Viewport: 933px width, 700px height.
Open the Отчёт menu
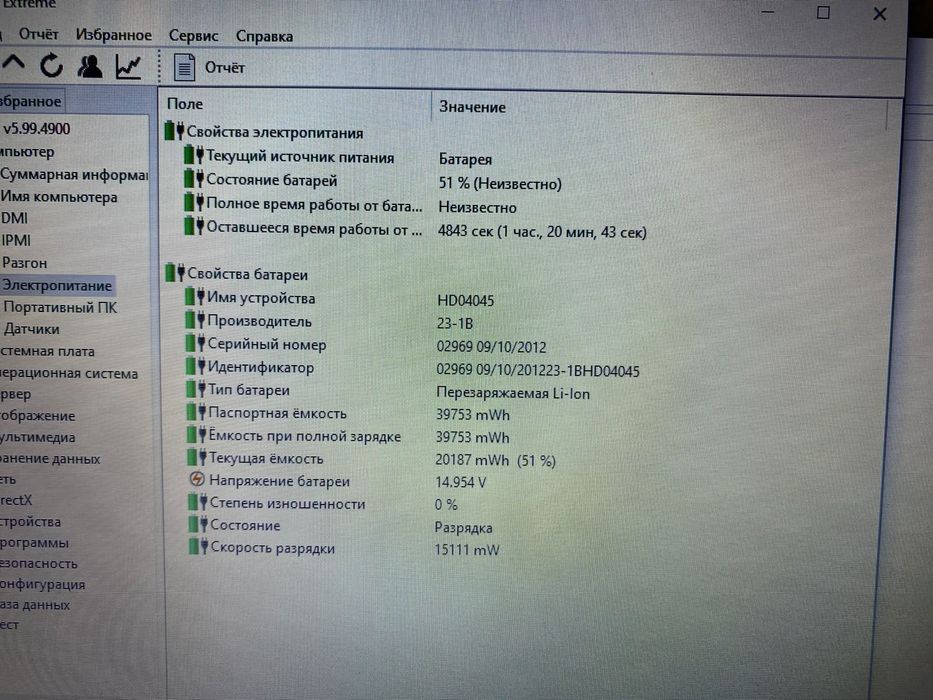[x=38, y=34]
